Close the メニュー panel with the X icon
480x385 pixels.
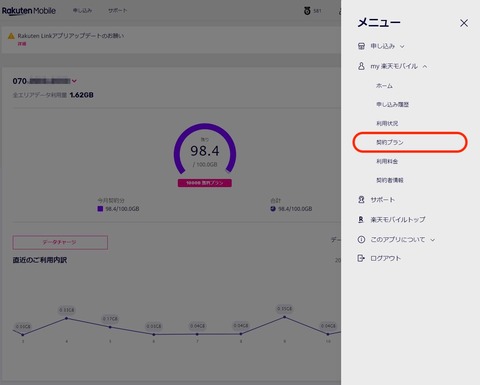[x=464, y=23]
